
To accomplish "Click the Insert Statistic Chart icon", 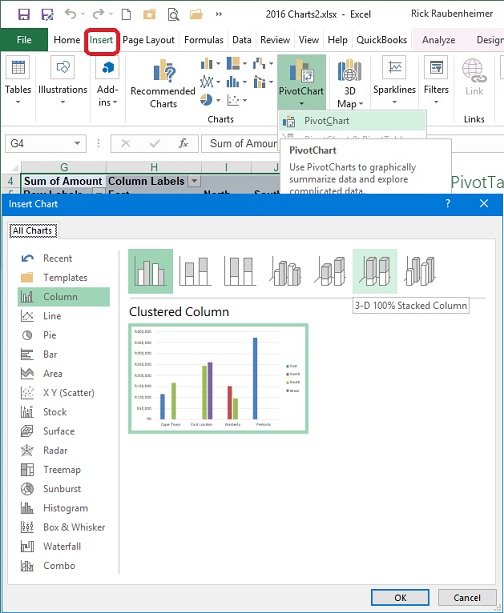I will point(233,82).
